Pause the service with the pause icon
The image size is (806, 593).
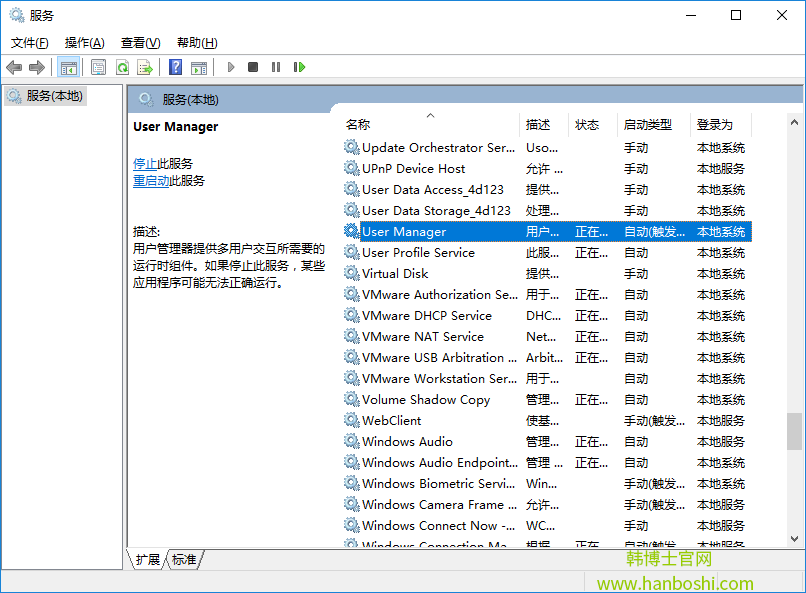pos(275,67)
